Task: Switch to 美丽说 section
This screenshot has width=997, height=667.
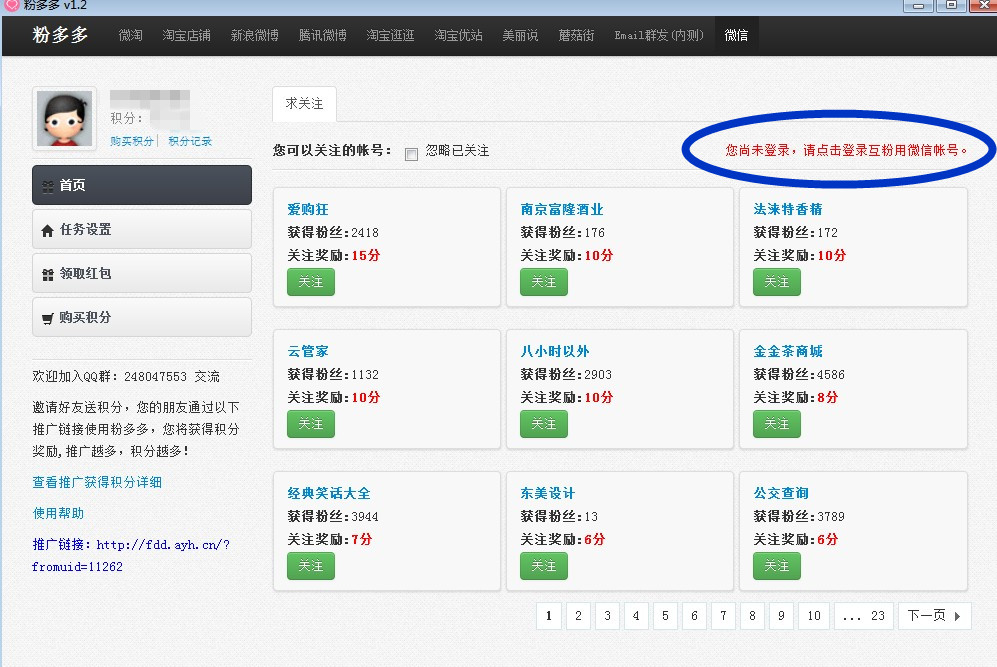Action: click(x=520, y=36)
